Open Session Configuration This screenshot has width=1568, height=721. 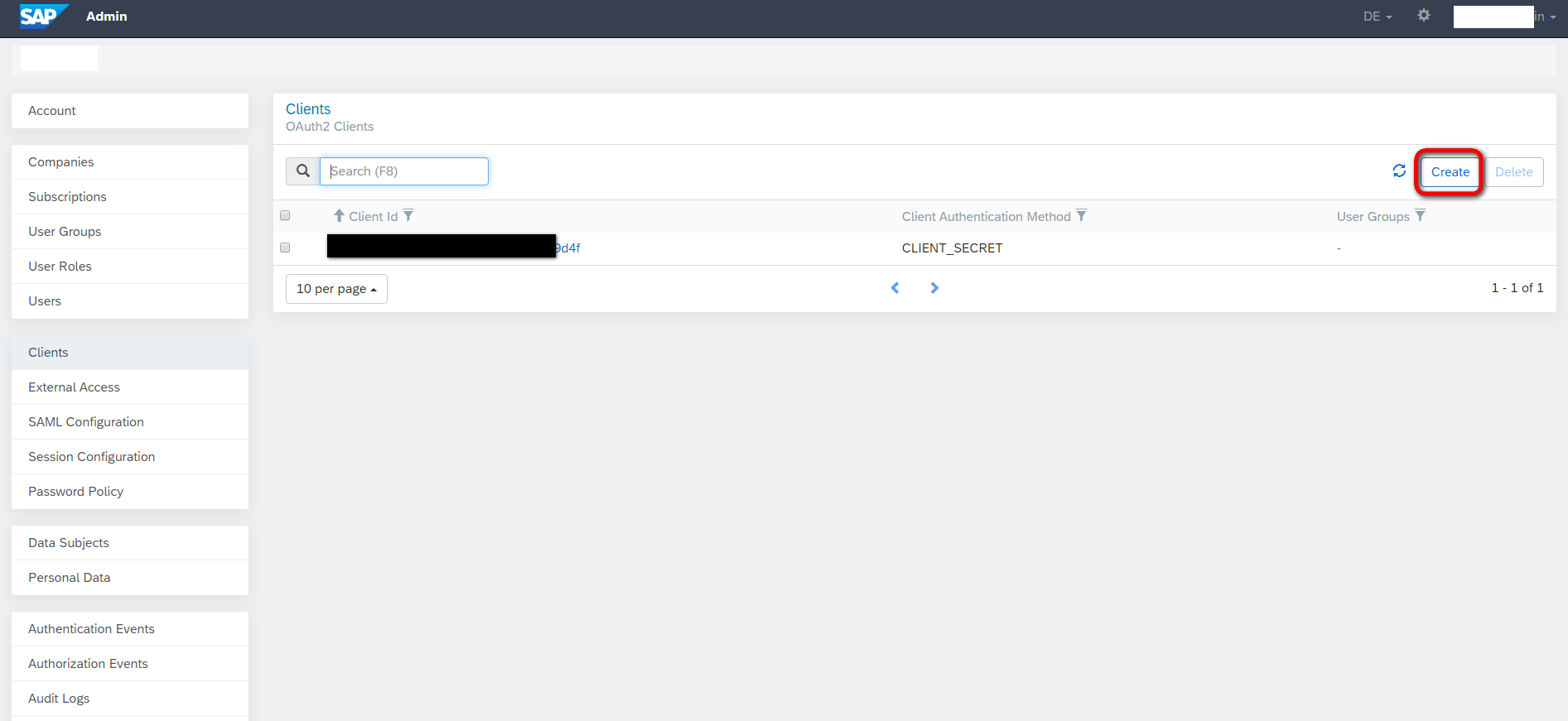click(x=130, y=457)
